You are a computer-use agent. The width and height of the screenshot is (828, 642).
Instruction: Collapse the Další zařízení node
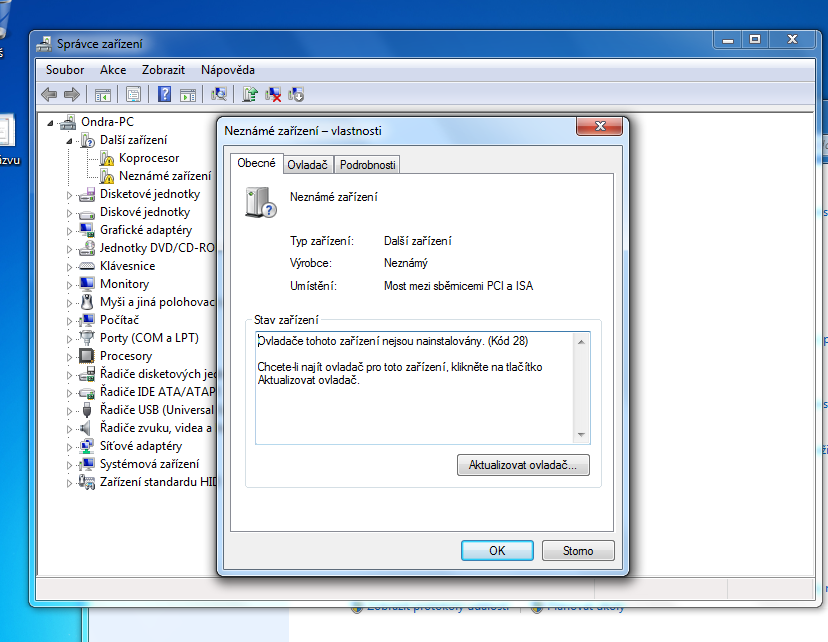click(69, 141)
